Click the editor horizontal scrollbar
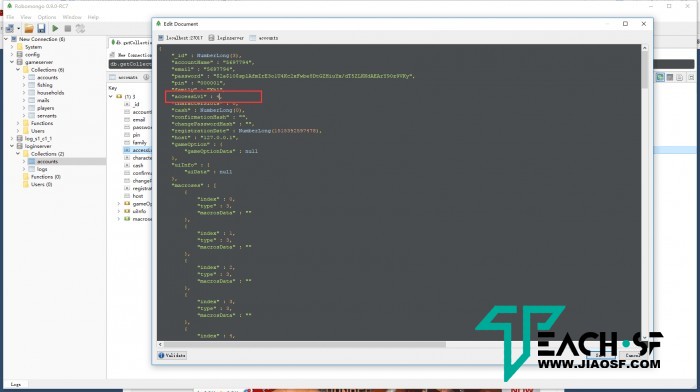Viewport: 700px width, 392px height. (x=304, y=344)
